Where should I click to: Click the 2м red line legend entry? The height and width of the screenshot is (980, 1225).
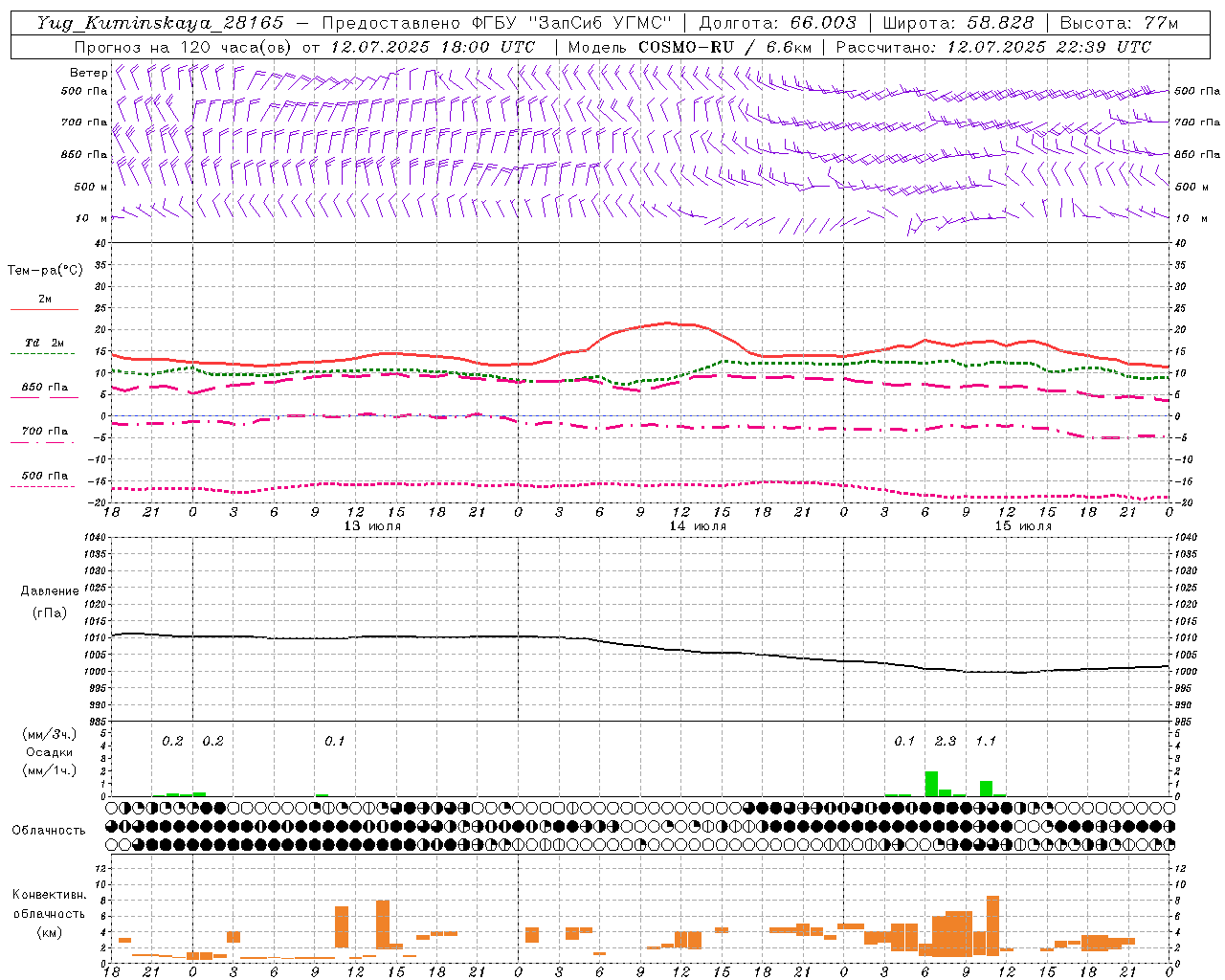[x=45, y=302]
